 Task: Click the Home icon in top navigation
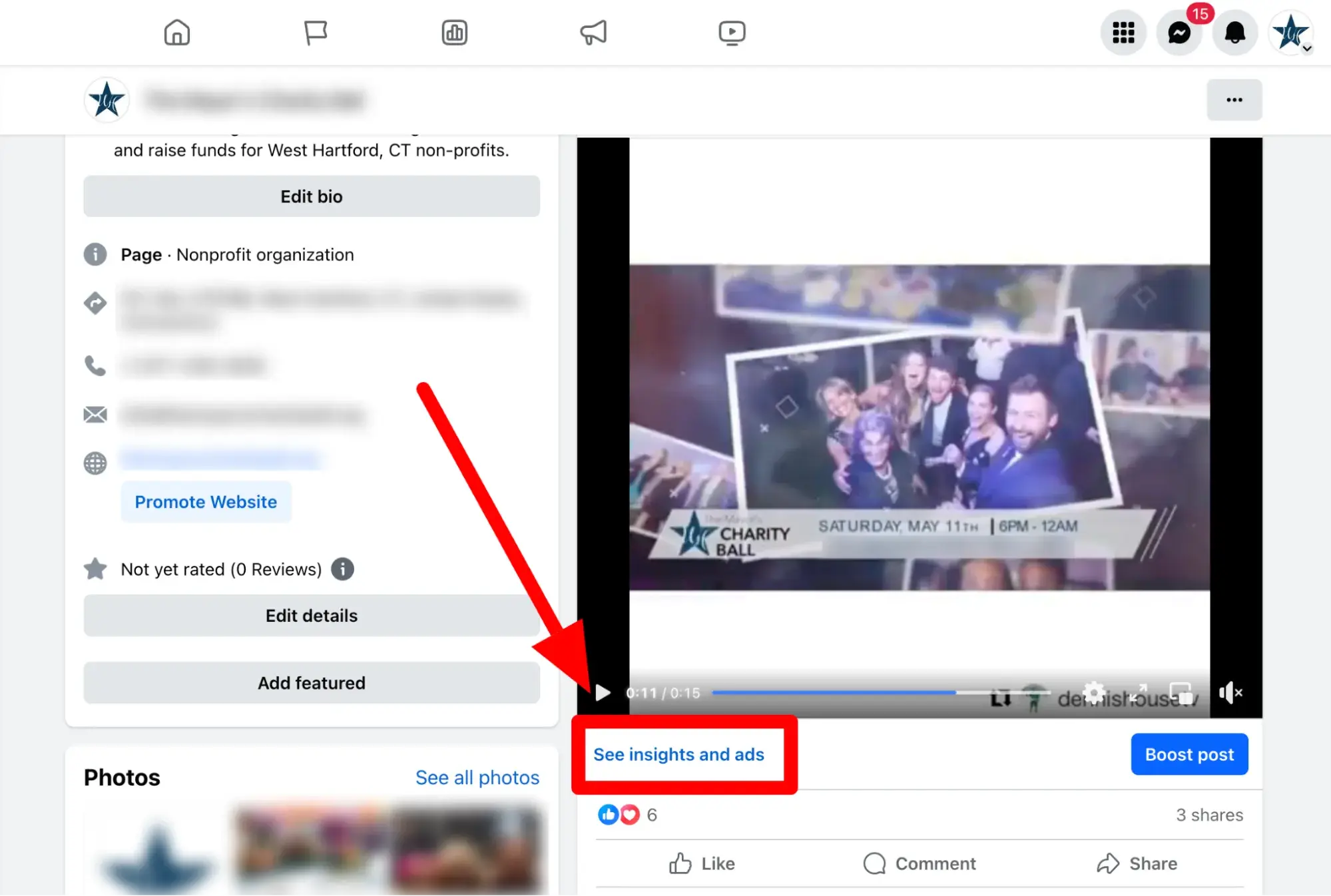177,32
